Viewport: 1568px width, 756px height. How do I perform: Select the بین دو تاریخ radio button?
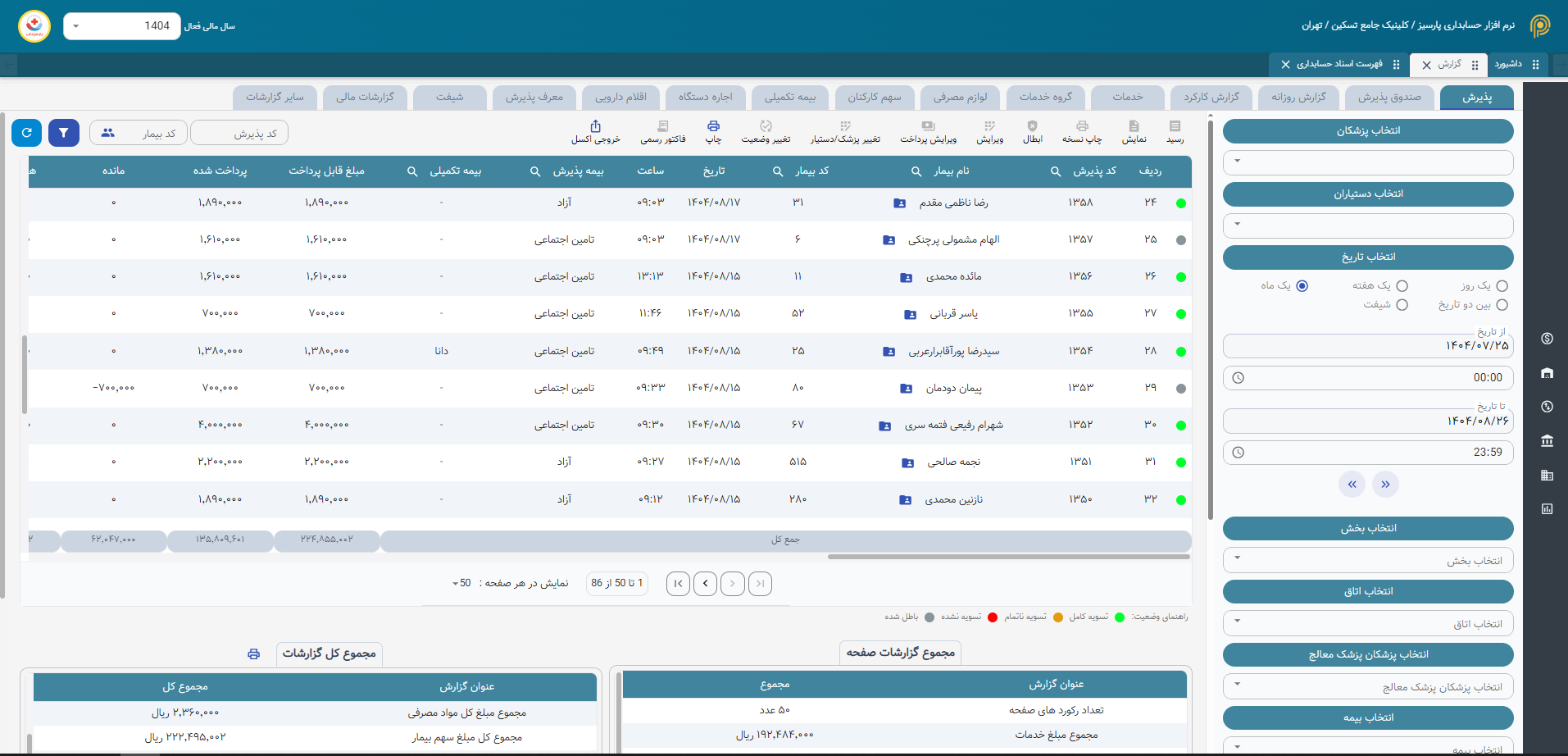[x=1502, y=305]
